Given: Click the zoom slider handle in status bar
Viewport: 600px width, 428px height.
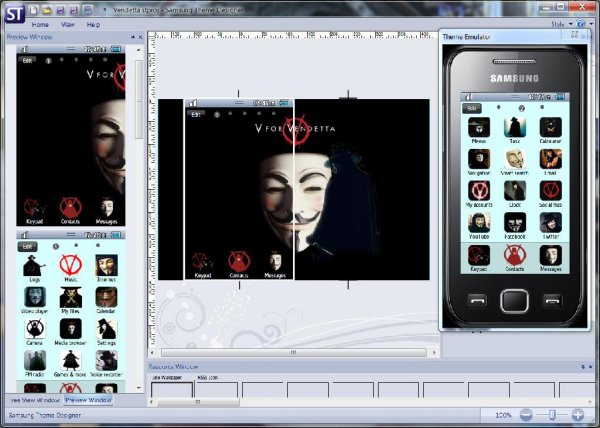Looking at the screenshot, I should [x=552, y=415].
